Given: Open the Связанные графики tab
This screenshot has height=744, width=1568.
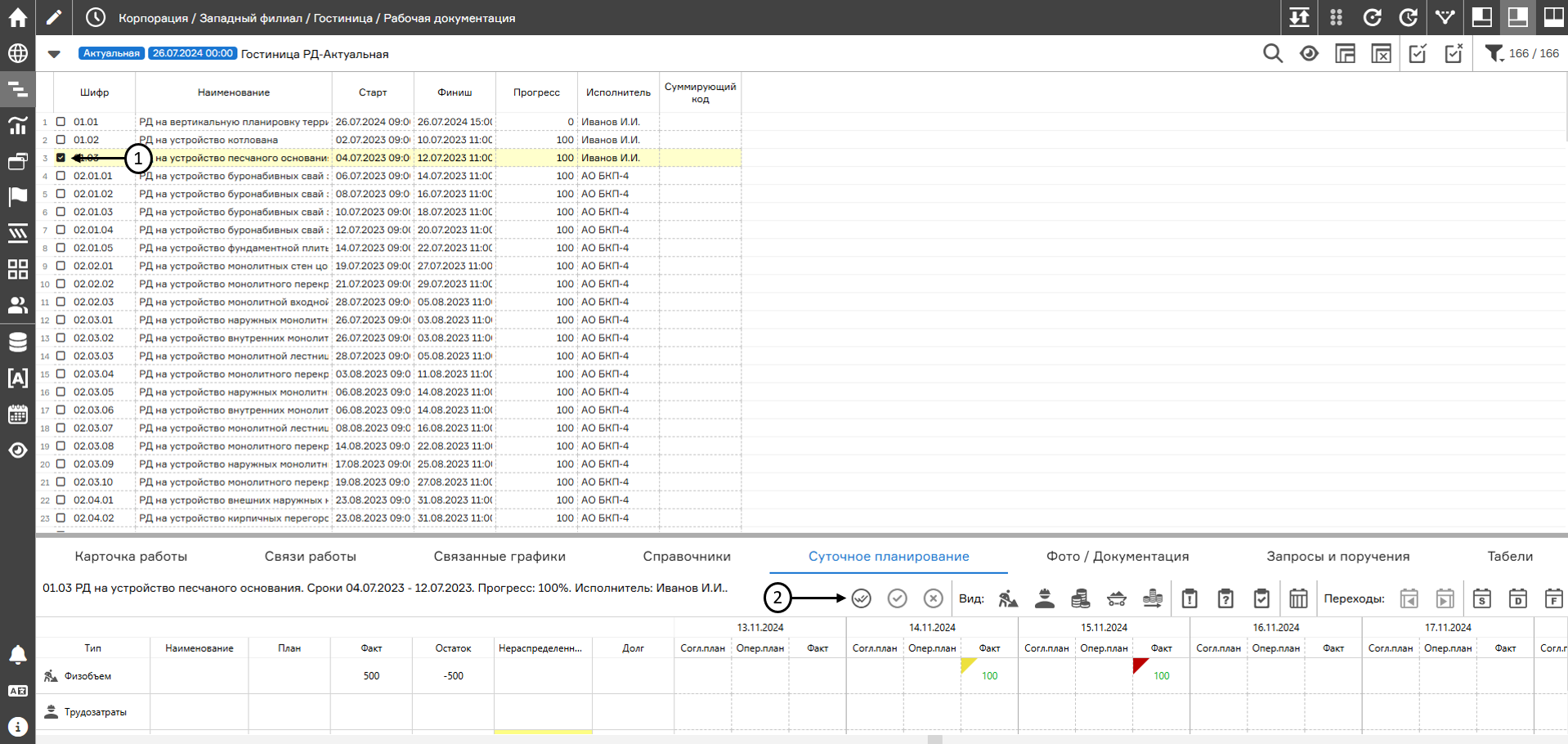Looking at the screenshot, I should (500, 556).
